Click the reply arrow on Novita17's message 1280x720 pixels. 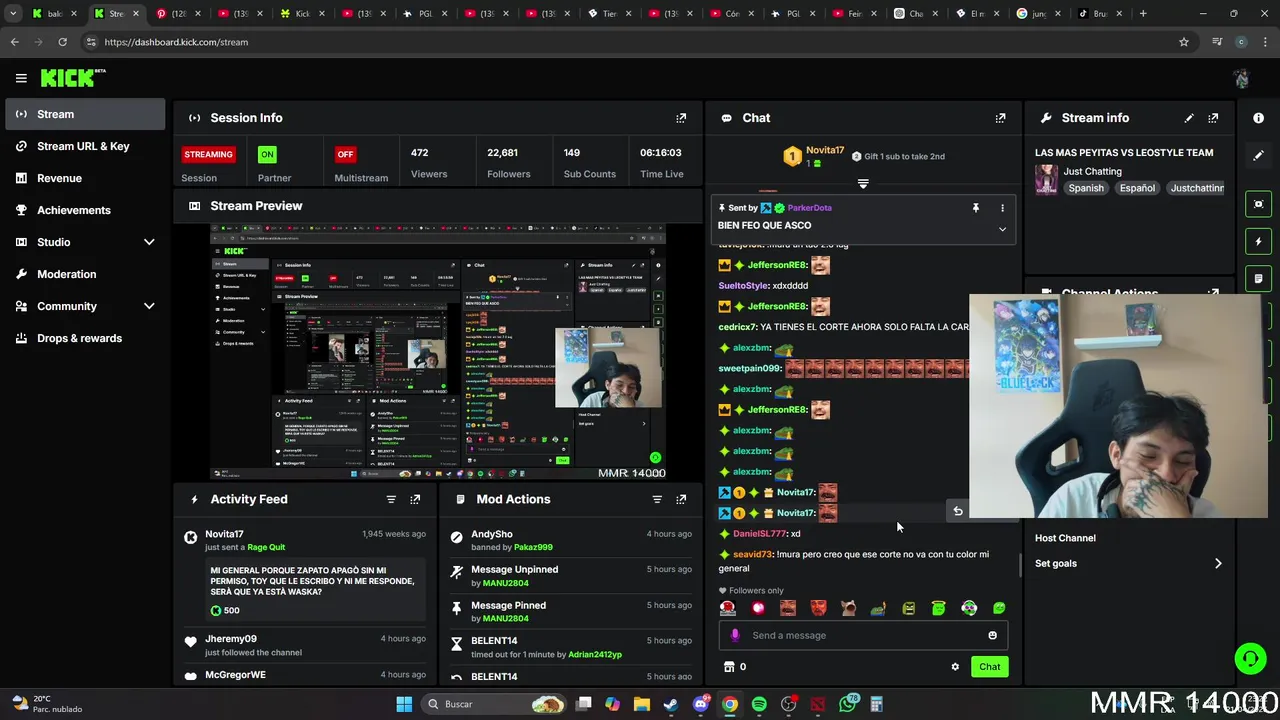pyautogui.click(x=957, y=512)
